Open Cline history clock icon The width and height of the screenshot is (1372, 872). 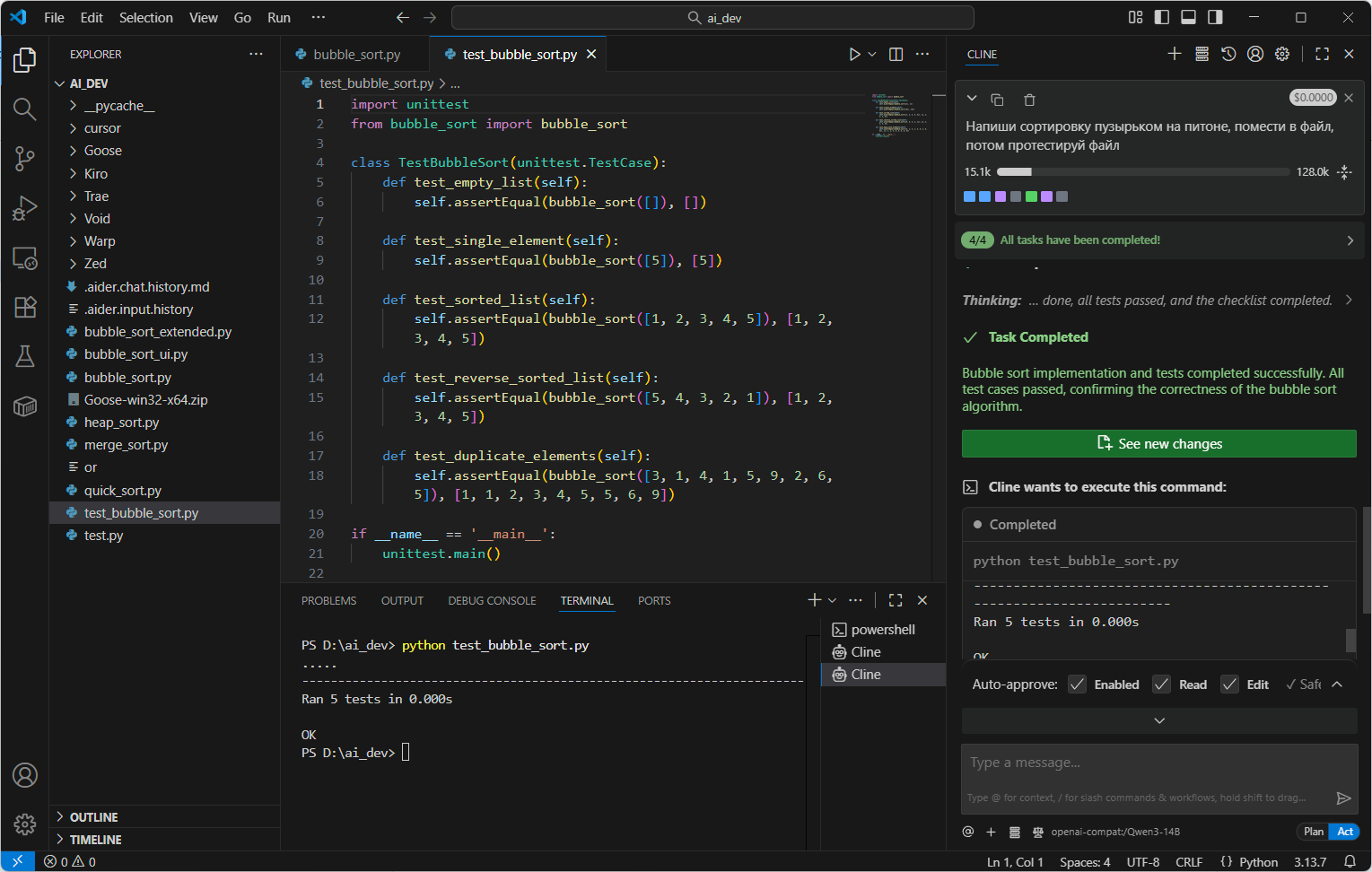click(1228, 54)
